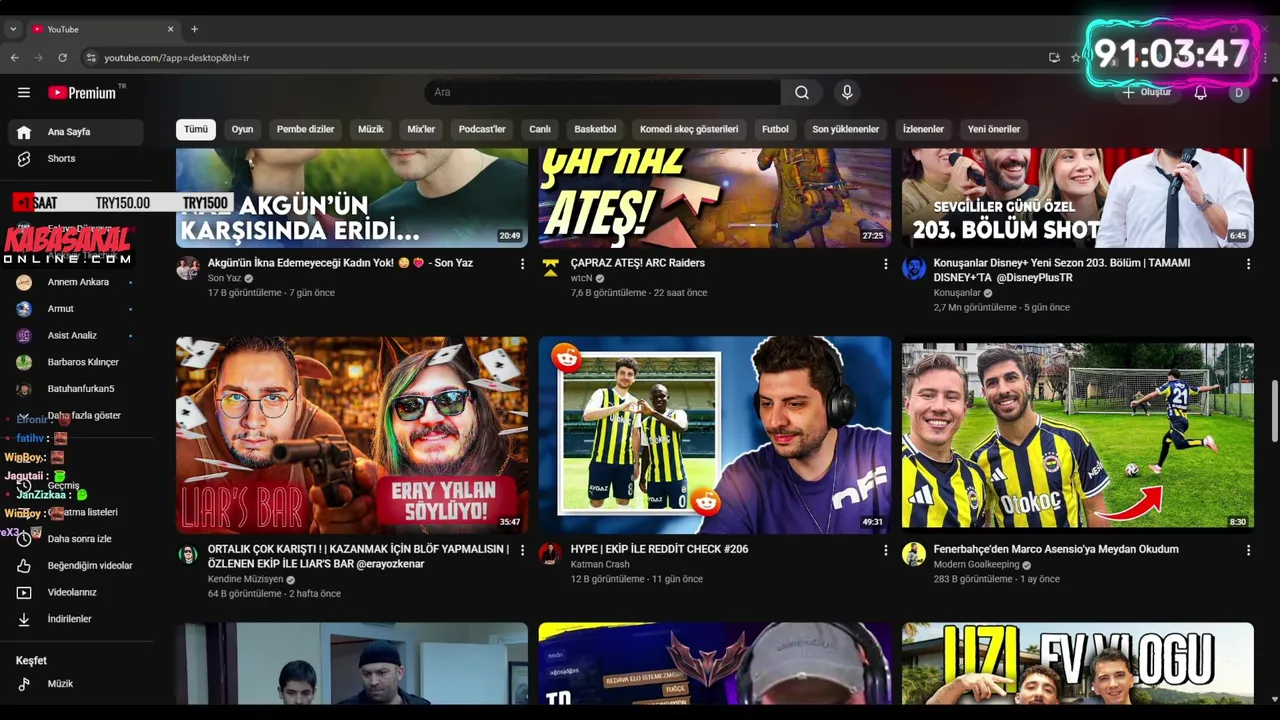Viewport: 1280px width, 720px height.
Task: Reload the page with the refresh icon
Action: 63,58
